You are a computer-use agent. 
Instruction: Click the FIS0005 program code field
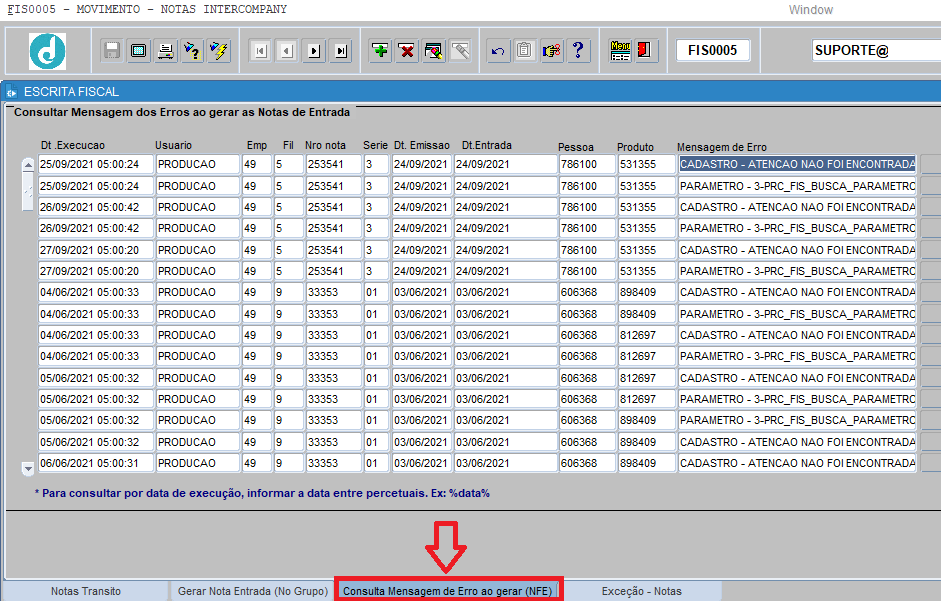(x=713, y=50)
